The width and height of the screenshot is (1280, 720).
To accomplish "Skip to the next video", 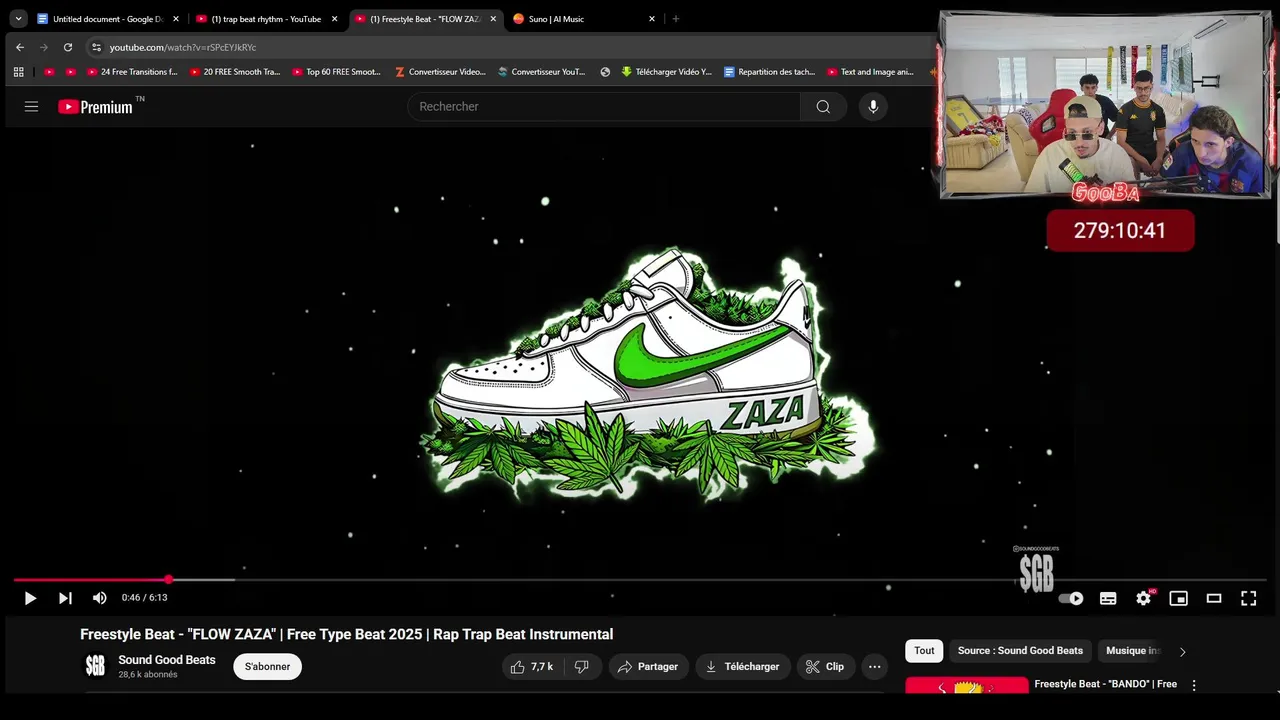I will click(65, 598).
